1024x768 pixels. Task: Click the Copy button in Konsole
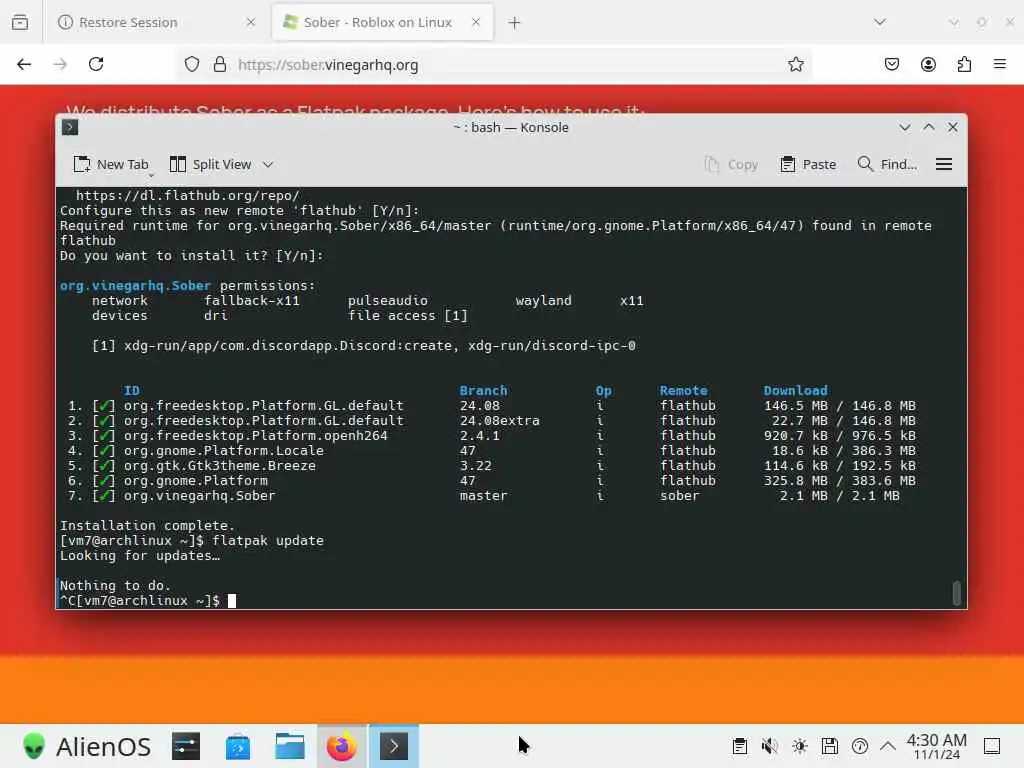pos(731,165)
